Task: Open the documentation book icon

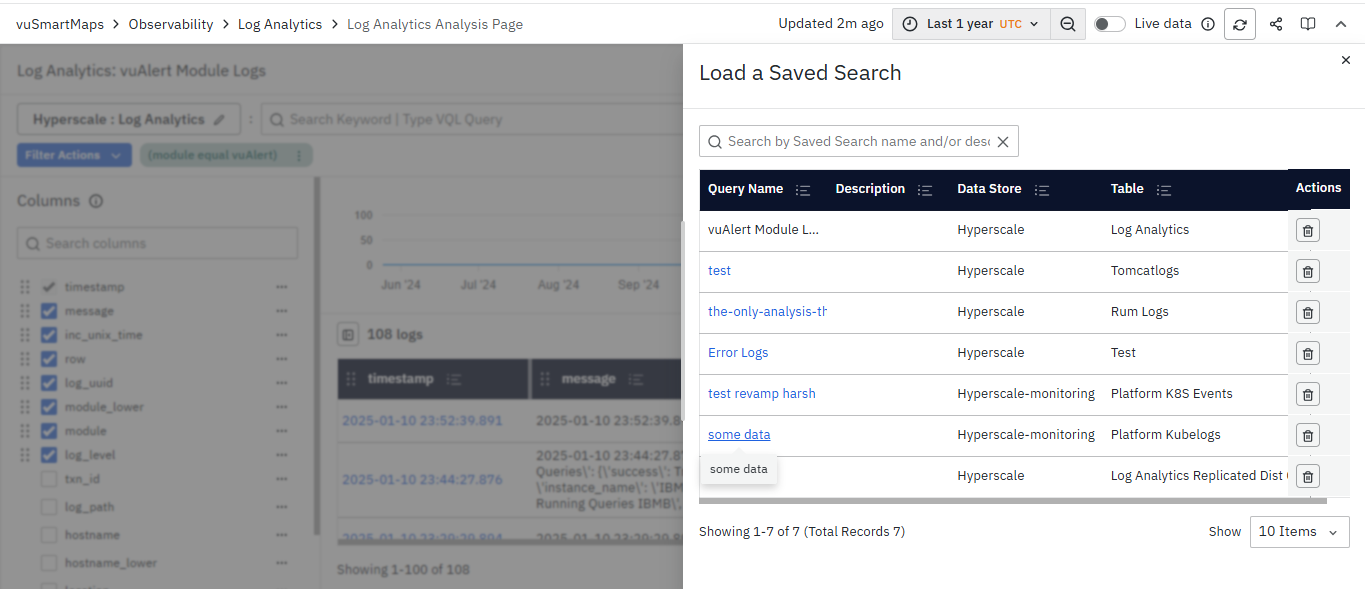Action: pyautogui.click(x=1307, y=24)
